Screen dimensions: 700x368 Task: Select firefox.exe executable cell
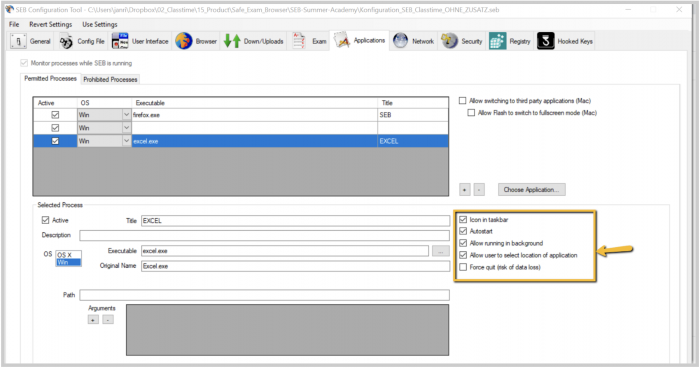(254, 115)
